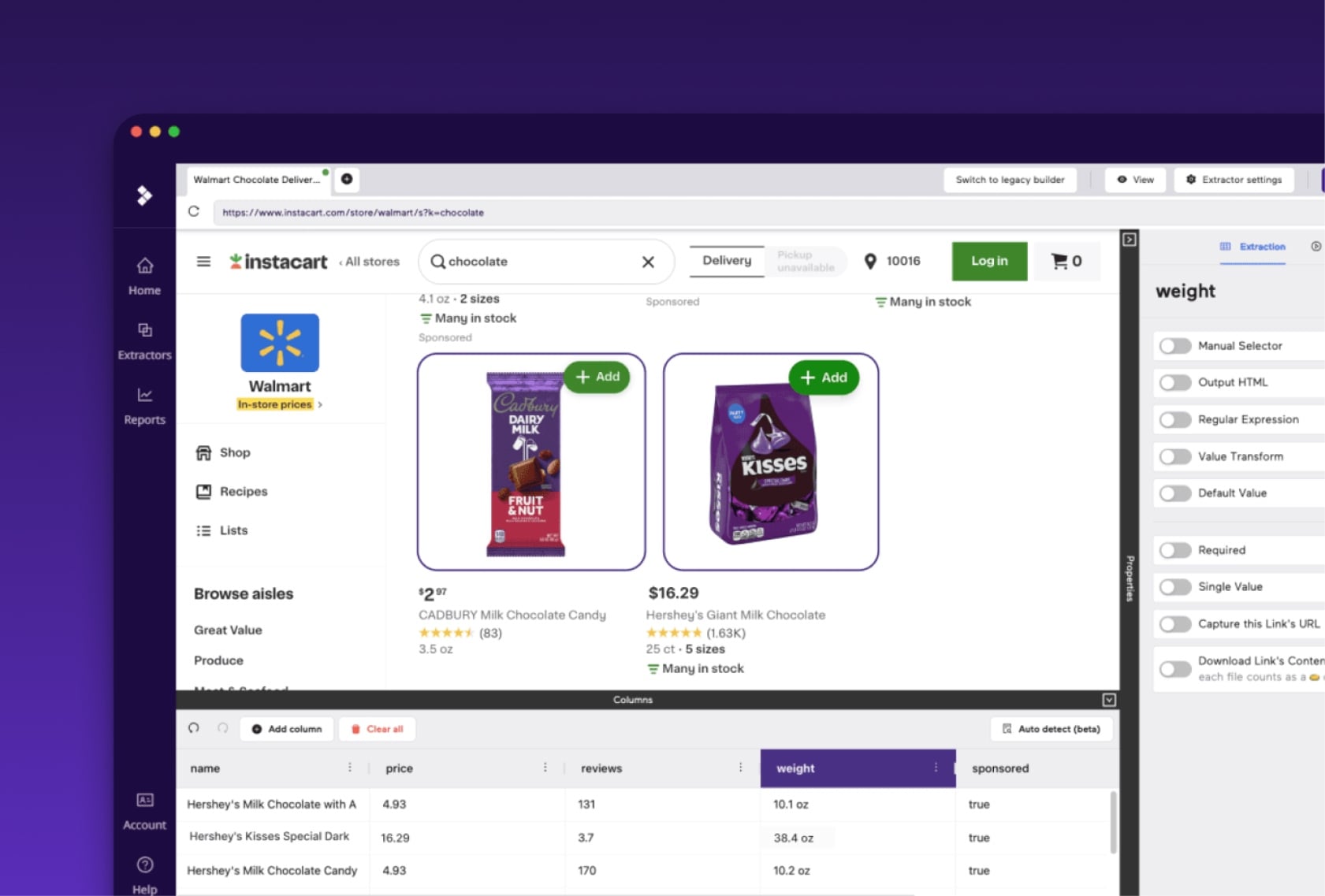
Task: Click the chocolate search field
Action: coord(546,262)
